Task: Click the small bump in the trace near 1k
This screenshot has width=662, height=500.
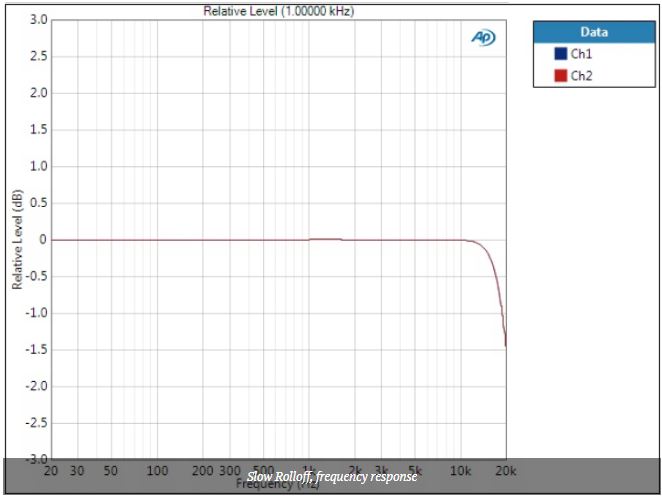Action: (324, 239)
